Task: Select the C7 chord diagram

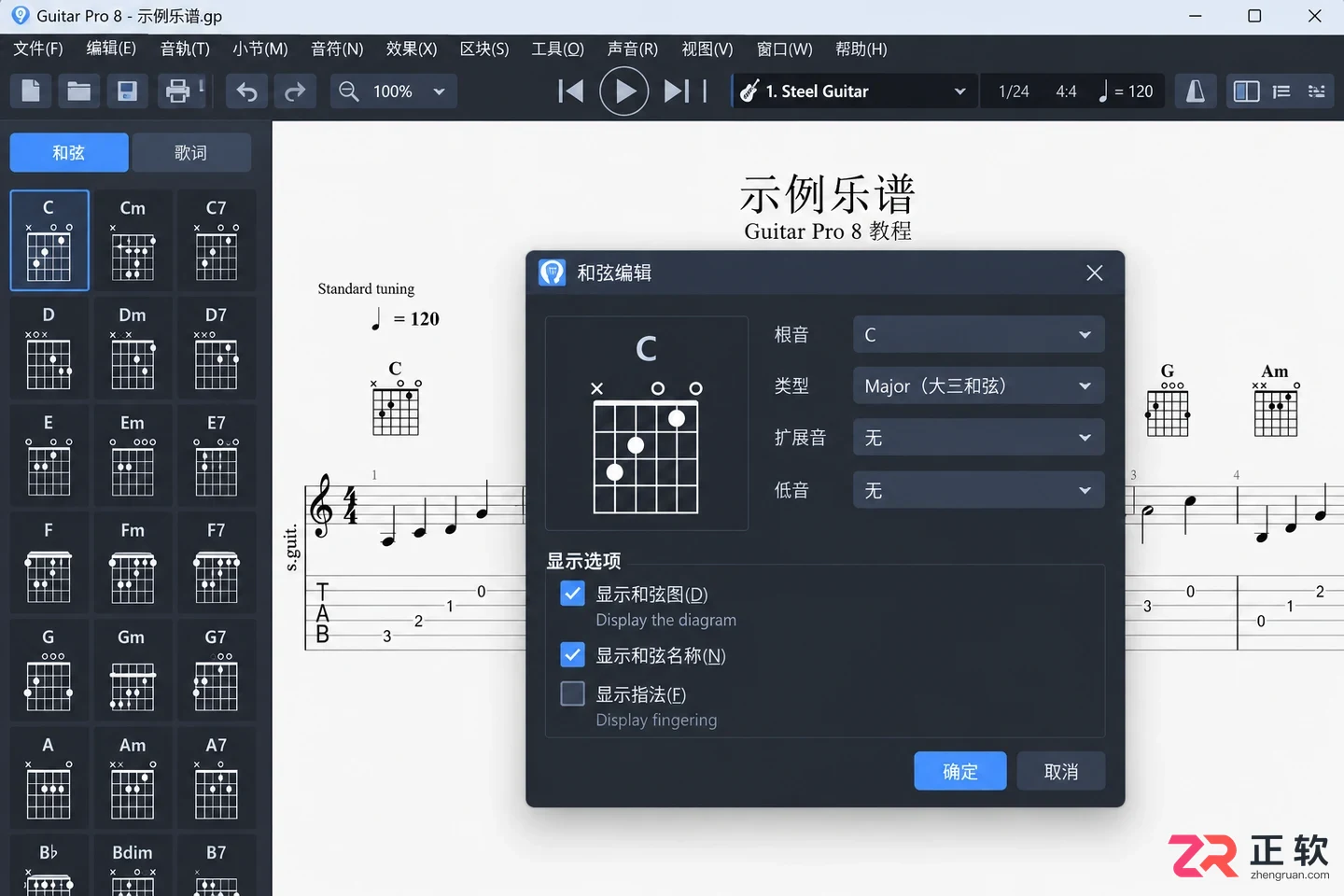Action: pyautogui.click(x=216, y=241)
